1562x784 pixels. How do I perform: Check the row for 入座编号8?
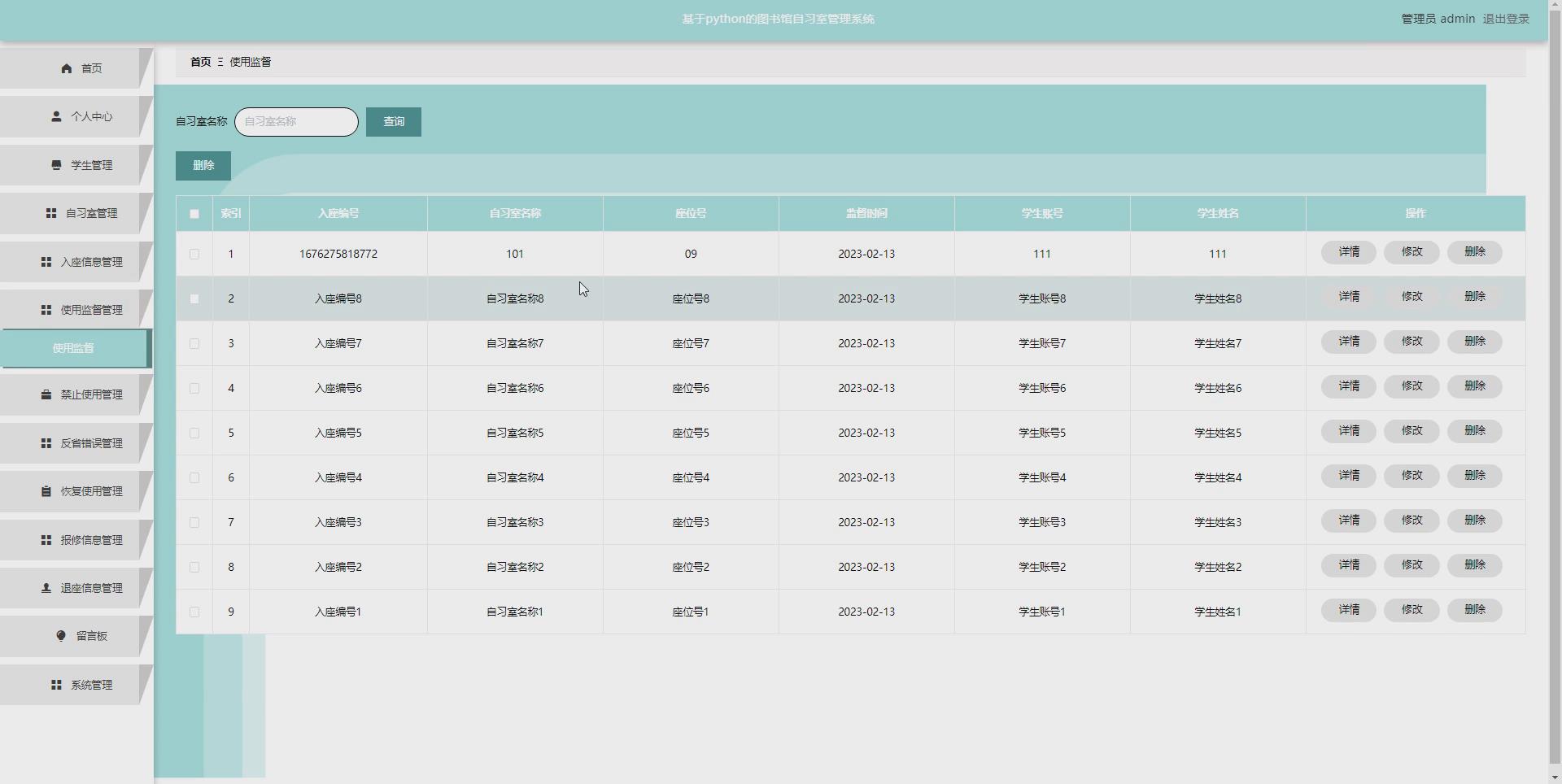[x=194, y=299]
